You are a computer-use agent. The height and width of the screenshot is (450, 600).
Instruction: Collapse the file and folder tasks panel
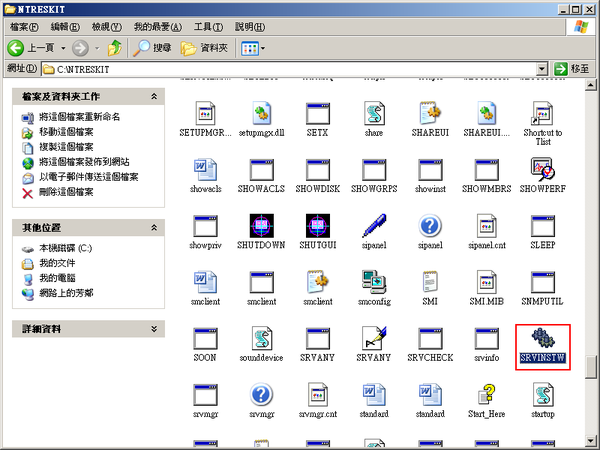(x=154, y=96)
